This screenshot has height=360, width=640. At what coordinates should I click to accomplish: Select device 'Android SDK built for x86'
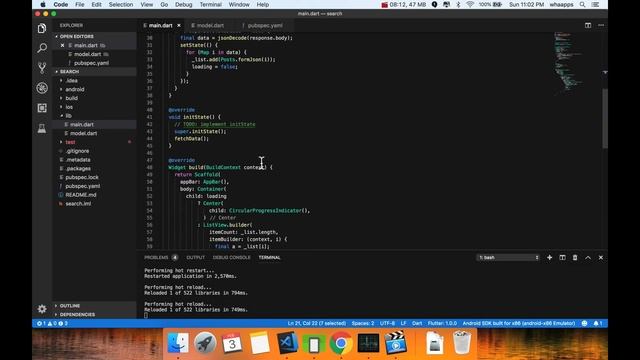(x=518, y=323)
